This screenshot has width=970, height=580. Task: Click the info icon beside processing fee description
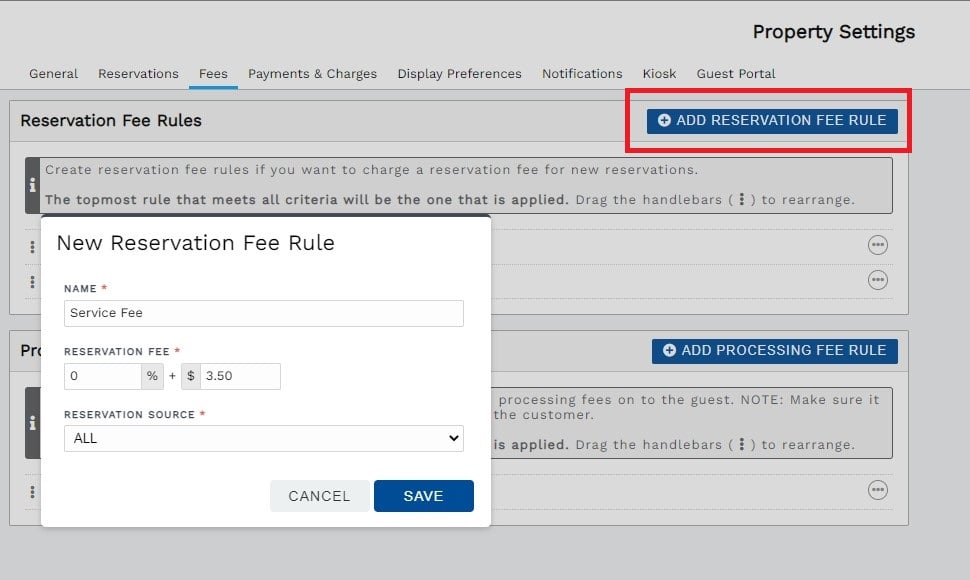[x=34, y=422]
